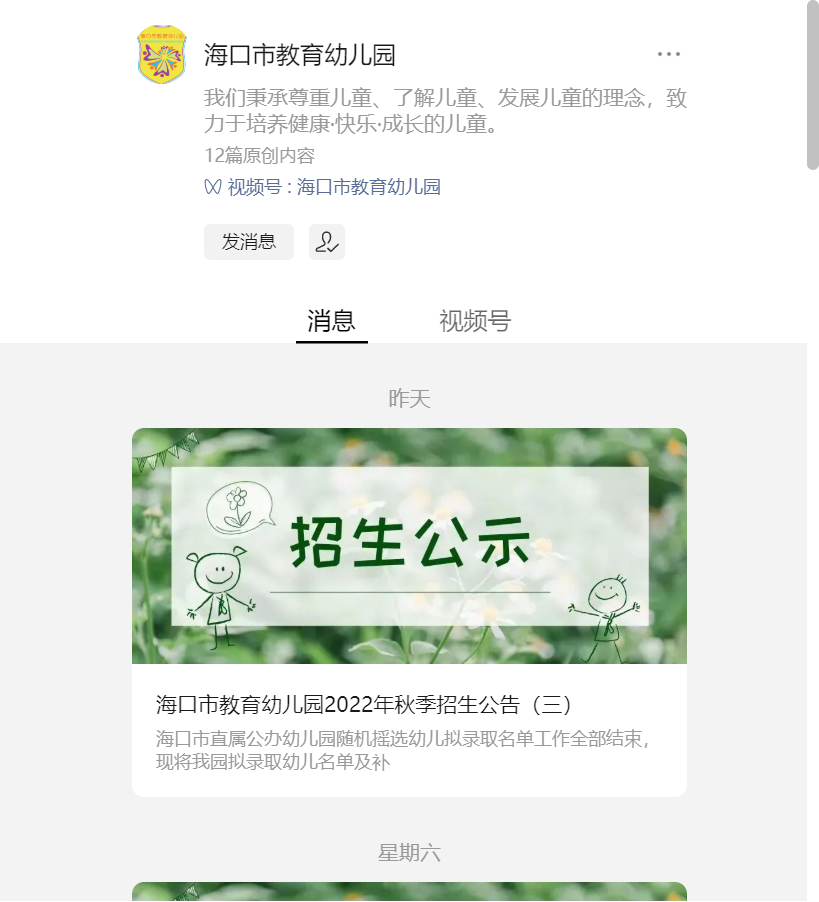819x902 pixels.
Task: Open the 视频号: 海口市教育幼儿园 link
Action: (x=334, y=187)
